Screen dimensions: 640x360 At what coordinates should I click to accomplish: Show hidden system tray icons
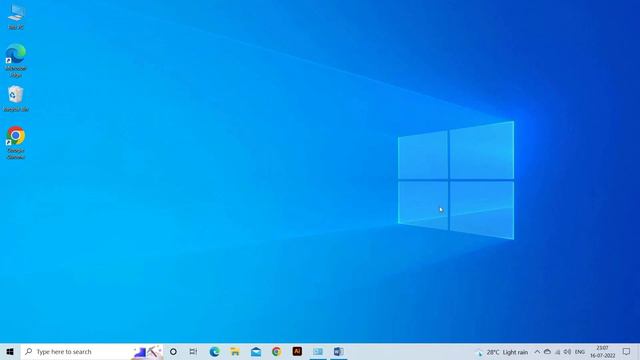coord(537,352)
